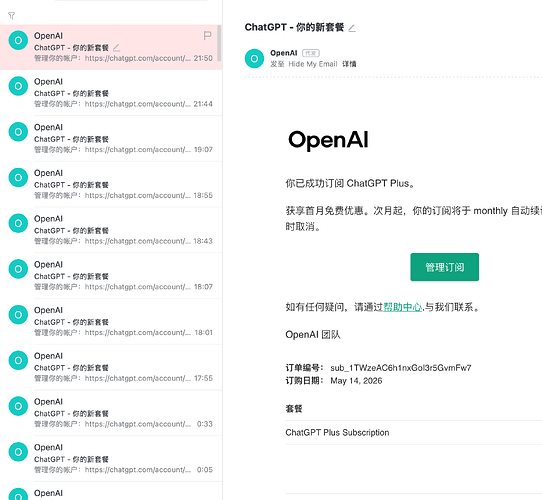Open the email received at 18:55

[111, 184]
